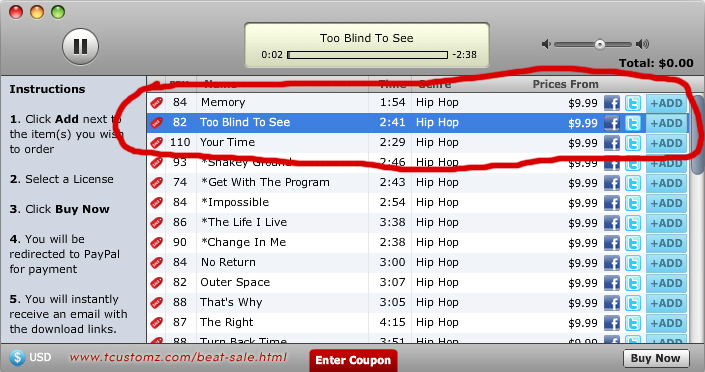
Task: Share The Right on Facebook
Action: tap(611, 323)
